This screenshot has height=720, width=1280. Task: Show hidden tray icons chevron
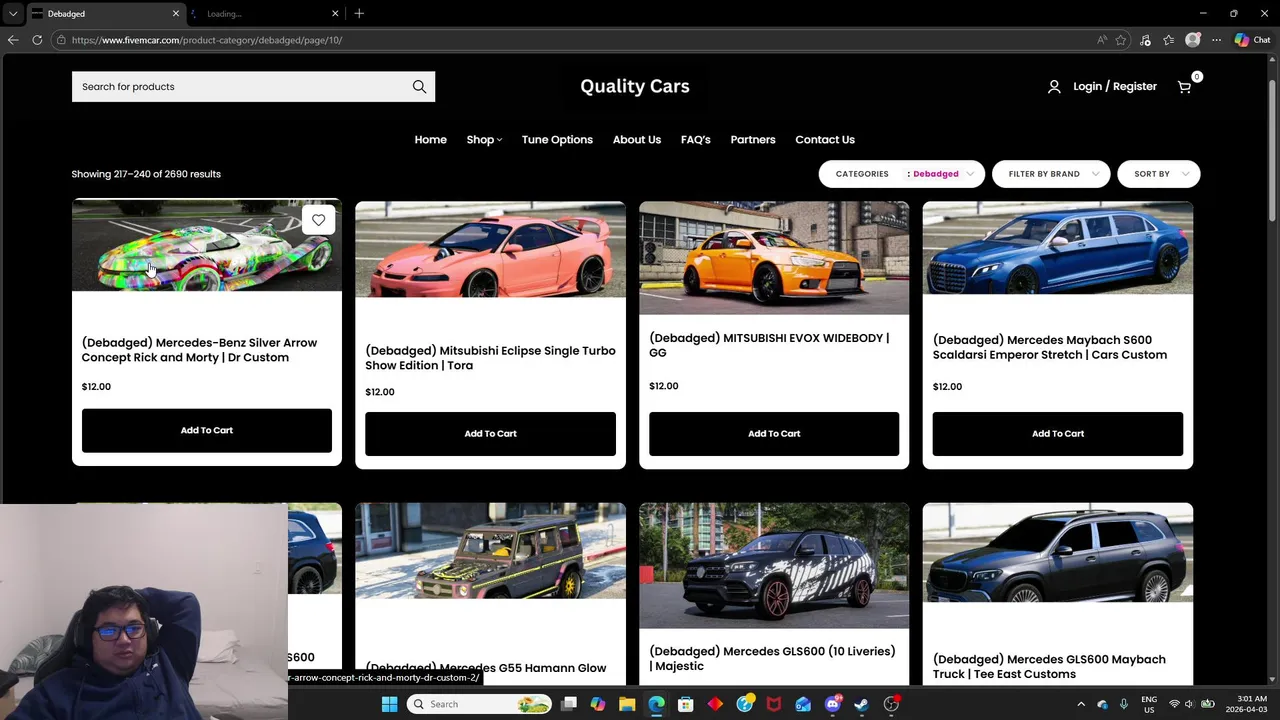point(1081,704)
